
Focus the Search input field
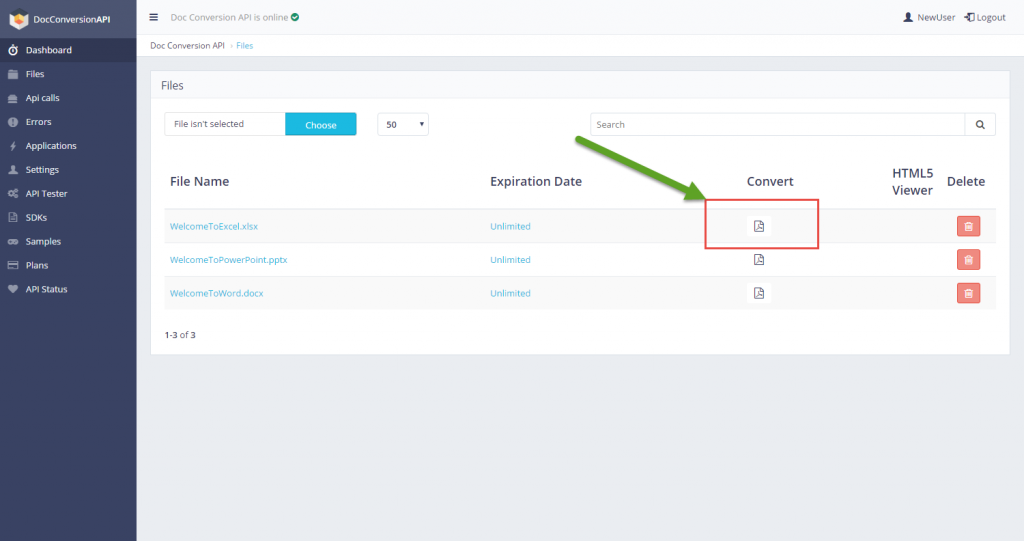pos(777,124)
